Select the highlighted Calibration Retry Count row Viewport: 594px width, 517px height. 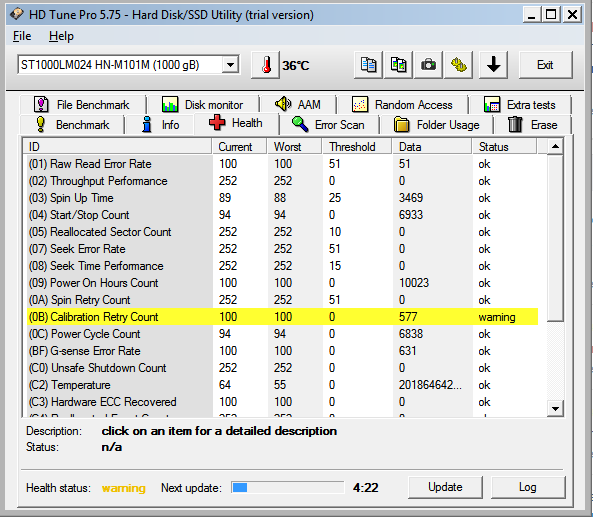click(283, 317)
